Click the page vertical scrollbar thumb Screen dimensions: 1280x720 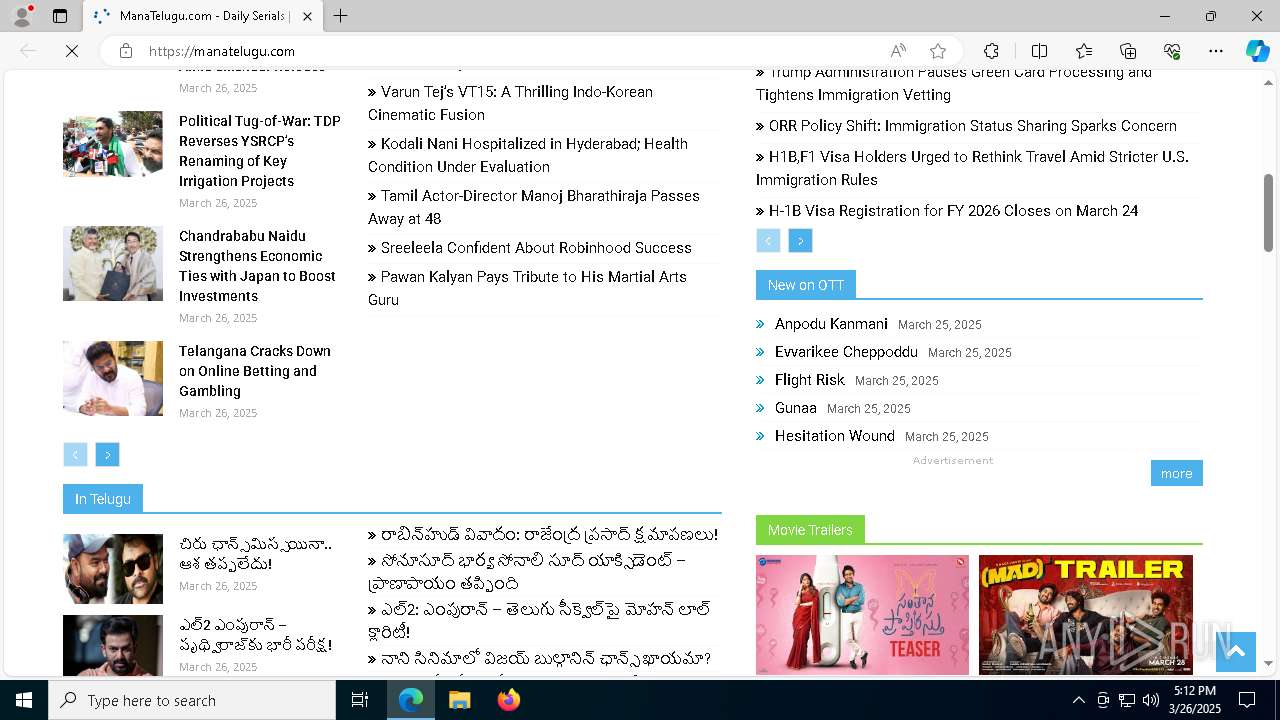tap(1268, 213)
